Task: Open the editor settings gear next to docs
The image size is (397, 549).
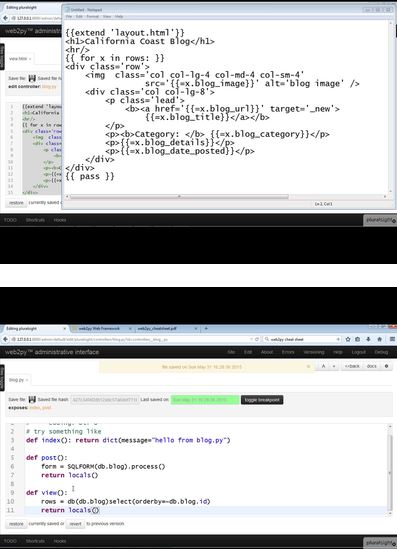Action: pos(386,366)
